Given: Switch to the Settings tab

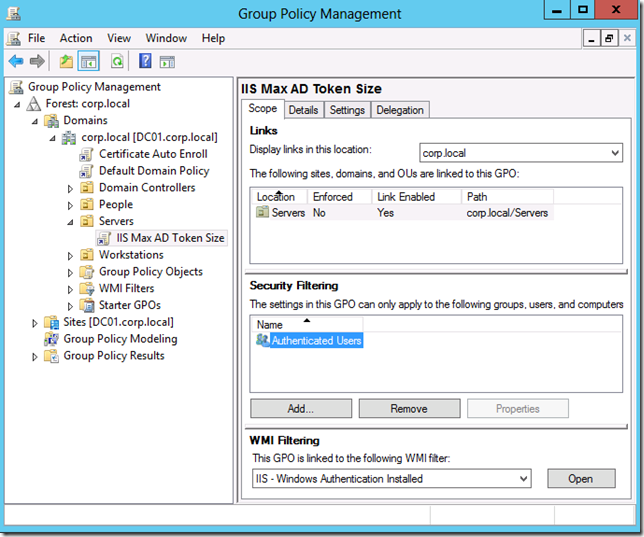Looking at the screenshot, I should [347, 110].
